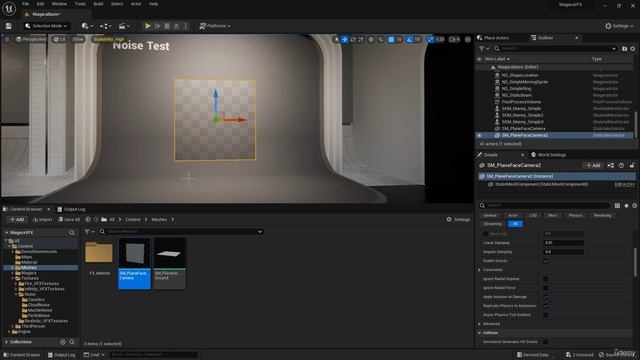Expand the Constraints section in Details
640x360 pixels.
pyautogui.click(x=480, y=270)
